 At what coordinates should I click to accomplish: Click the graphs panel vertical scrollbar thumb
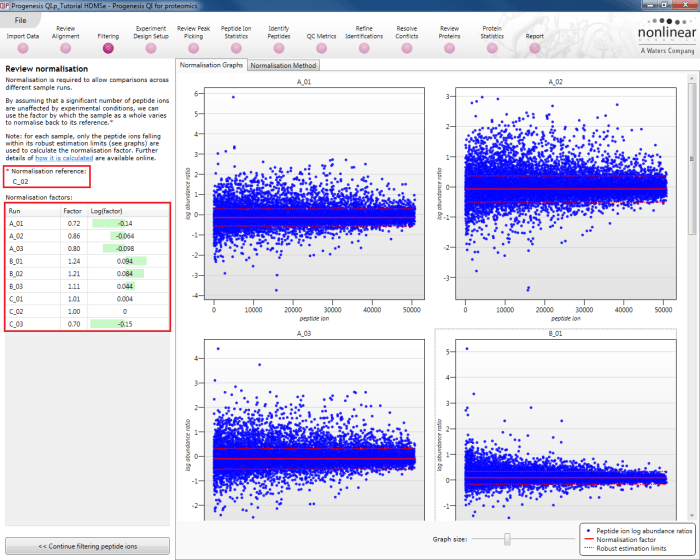click(692, 159)
